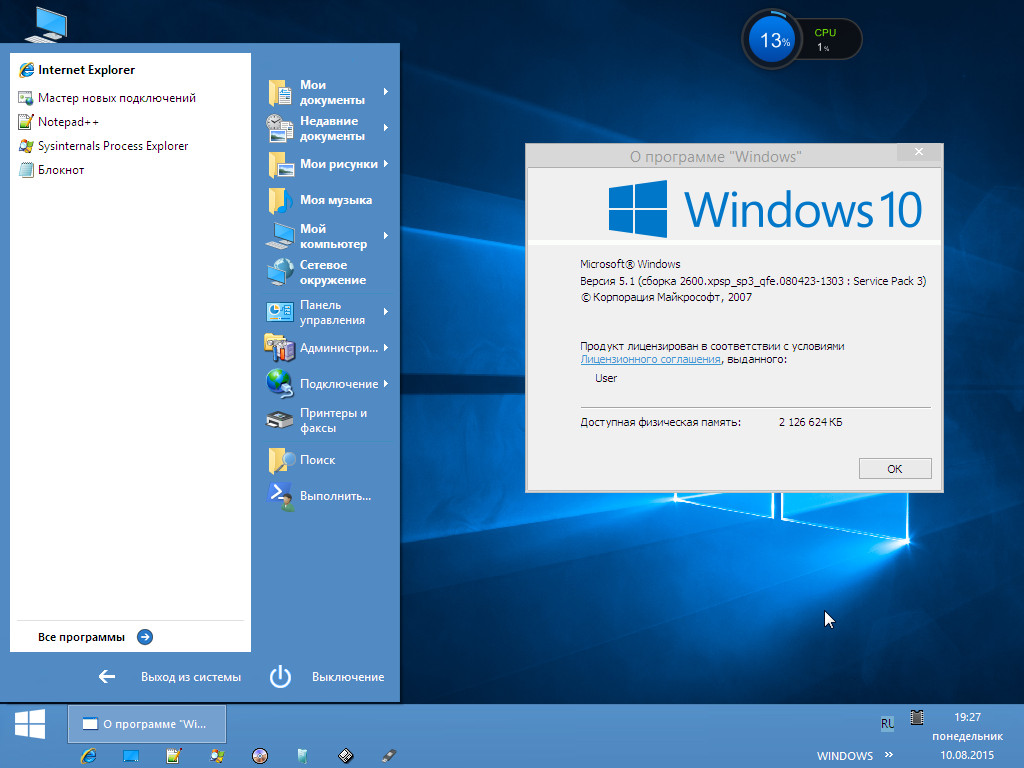Open Notepad++ from the quick launch bar
The height and width of the screenshot is (768, 1024).
[173, 755]
